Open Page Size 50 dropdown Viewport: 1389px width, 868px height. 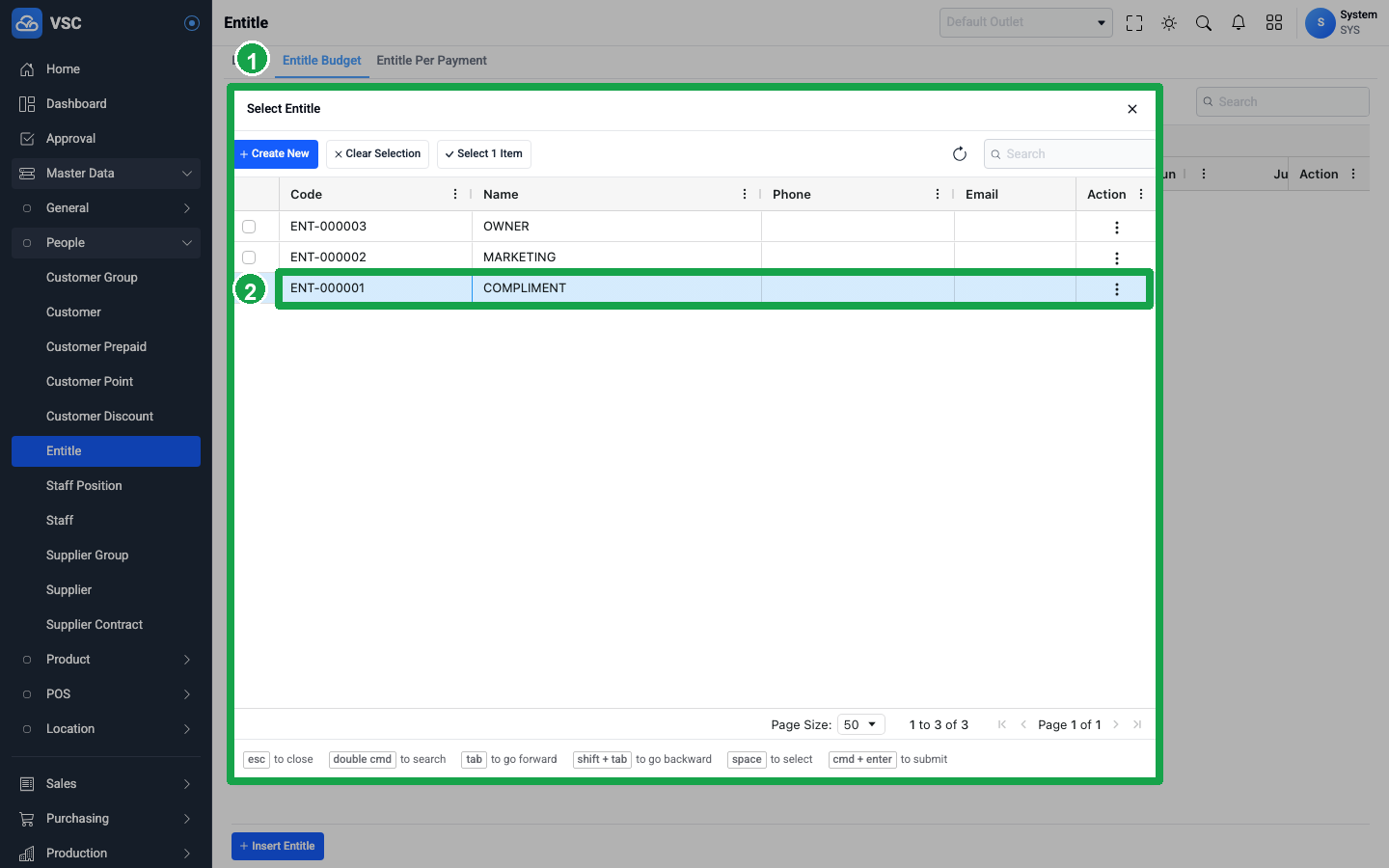pos(860,725)
